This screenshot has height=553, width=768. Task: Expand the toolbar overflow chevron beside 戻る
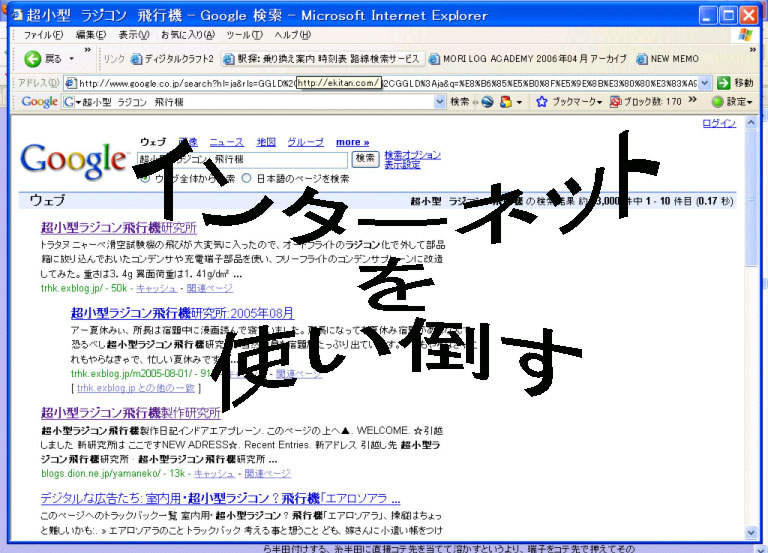point(88,50)
